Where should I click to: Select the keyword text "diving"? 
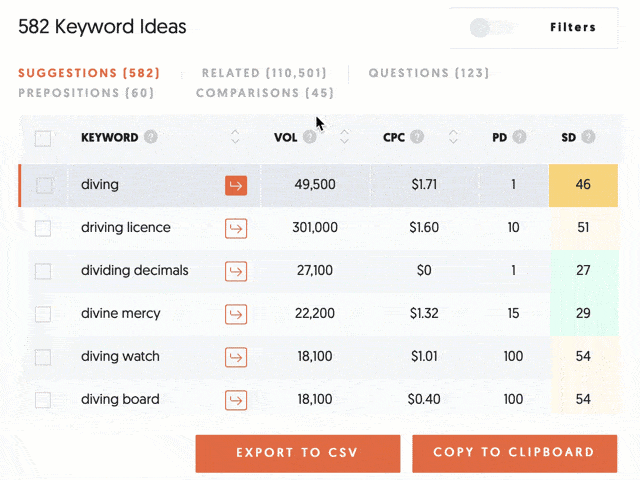click(100, 185)
